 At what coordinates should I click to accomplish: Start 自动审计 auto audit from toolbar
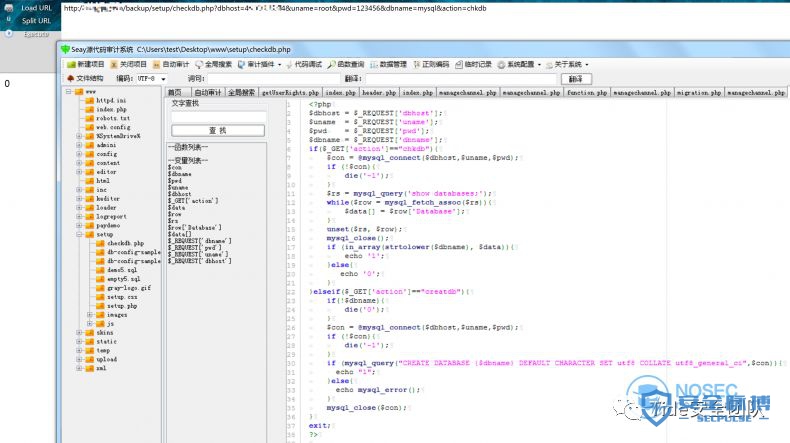coord(171,65)
